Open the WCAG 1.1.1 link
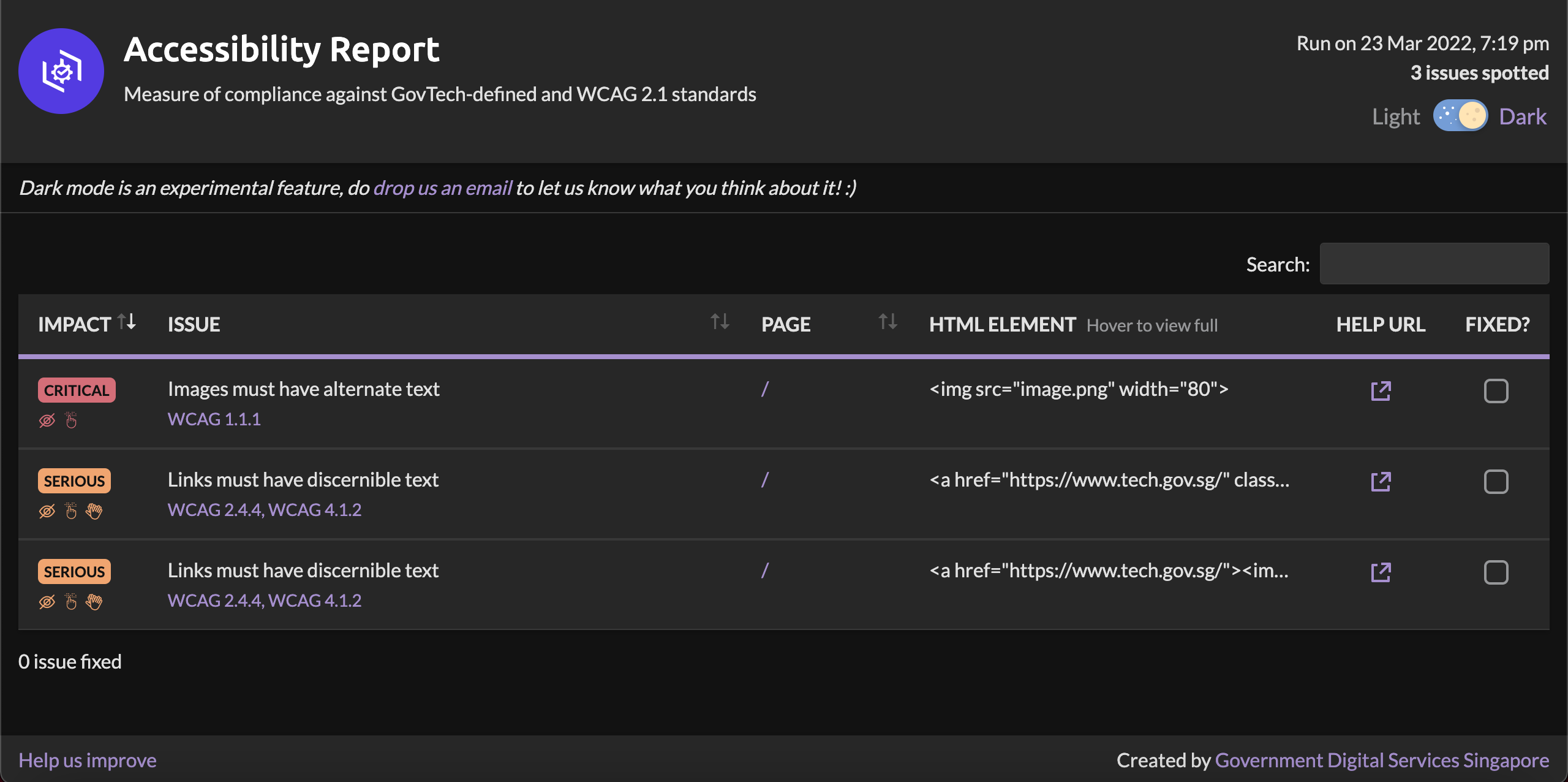This screenshot has height=782, width=1568. [214, 419]
